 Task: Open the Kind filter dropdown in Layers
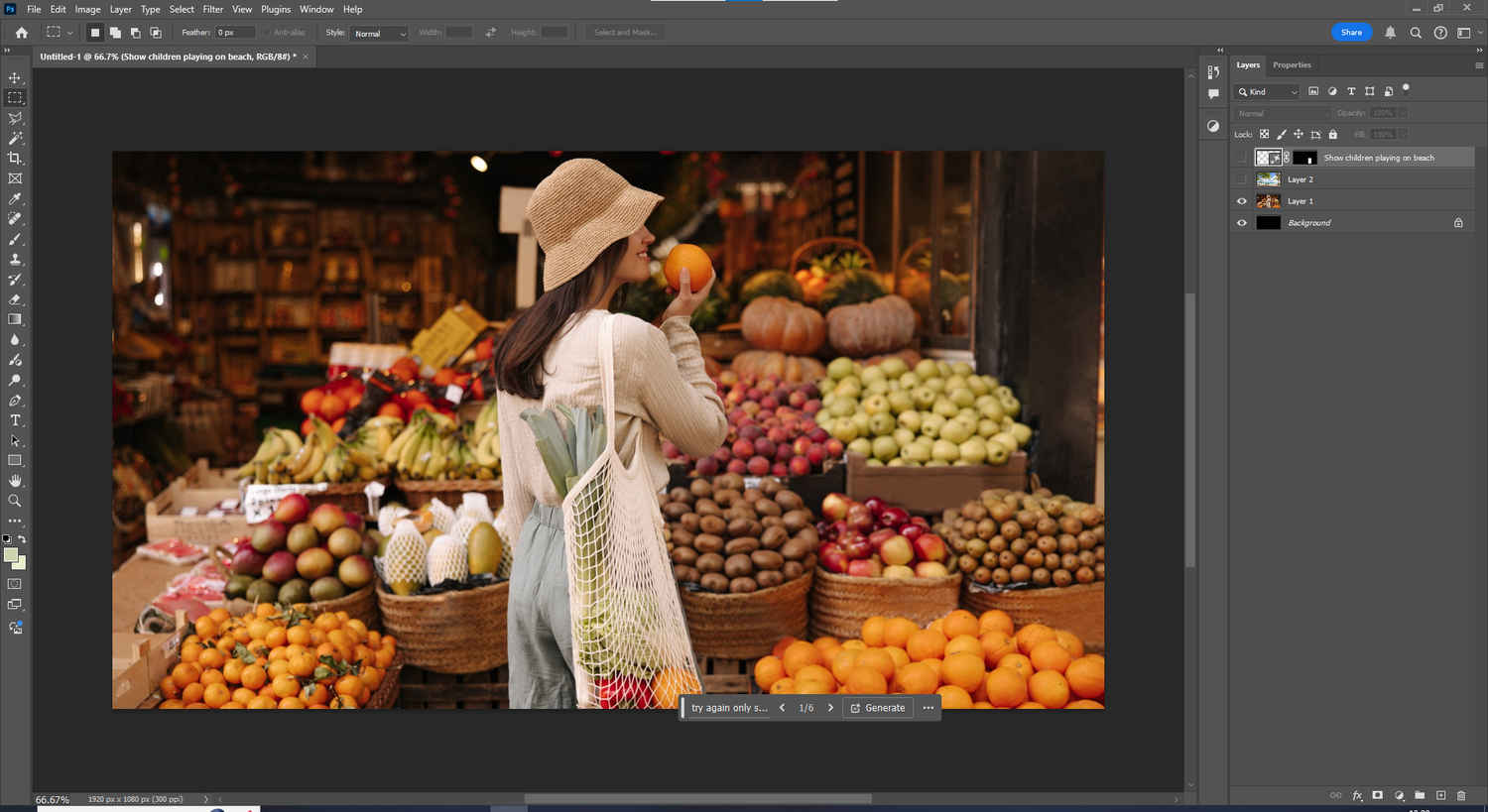coord(1267,92)
